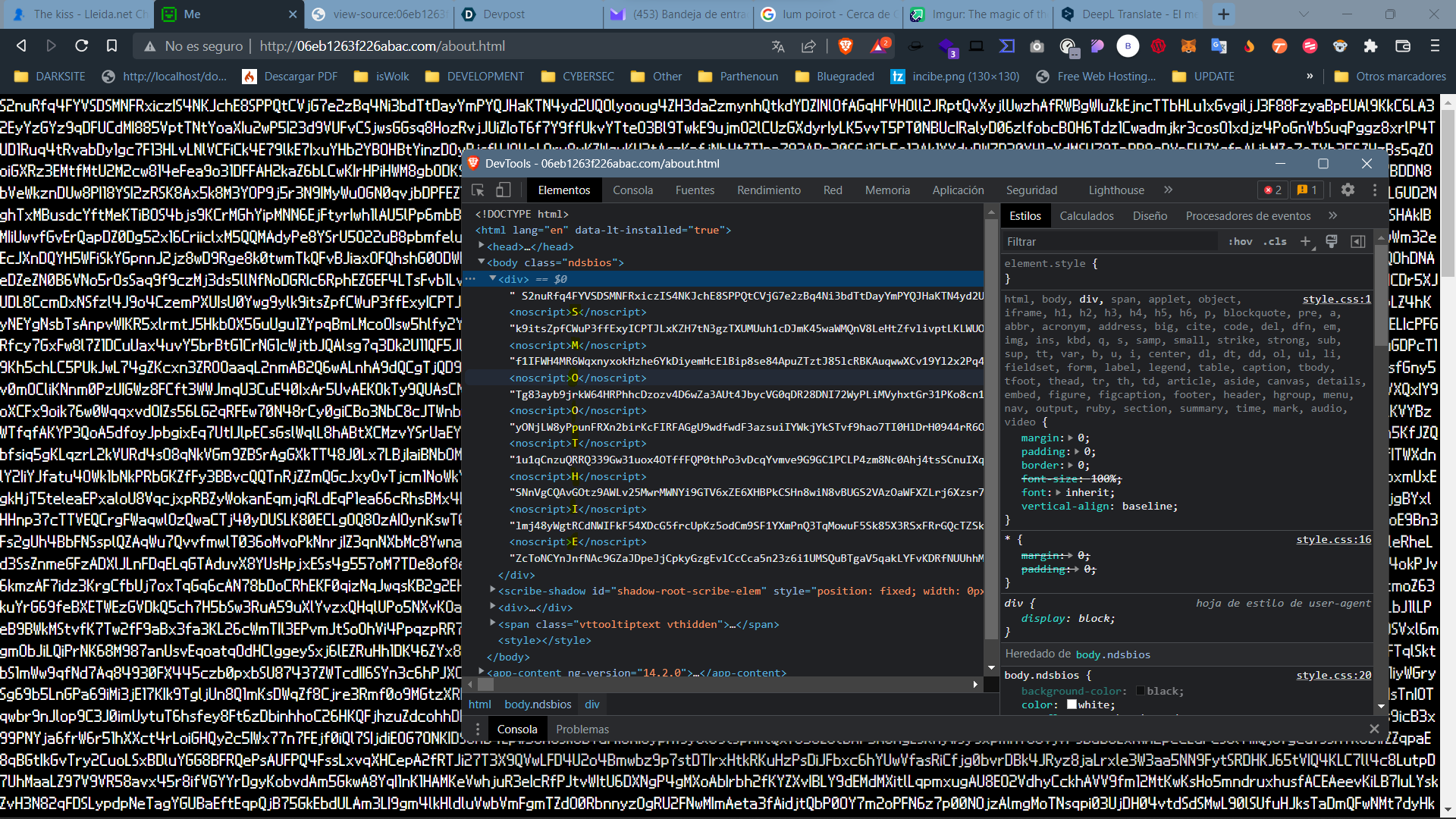1456x819 pixels.
Task: Show more DevTools panels chevron
Action: (x=1168, y=190)
